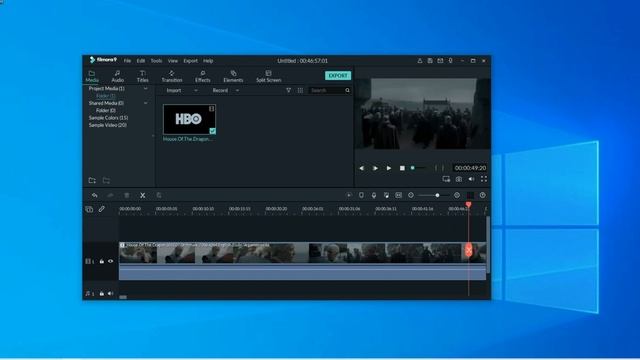Open the Split Screen tab
Viewport: 640px width, 360px height.
[x=268, y=76]
